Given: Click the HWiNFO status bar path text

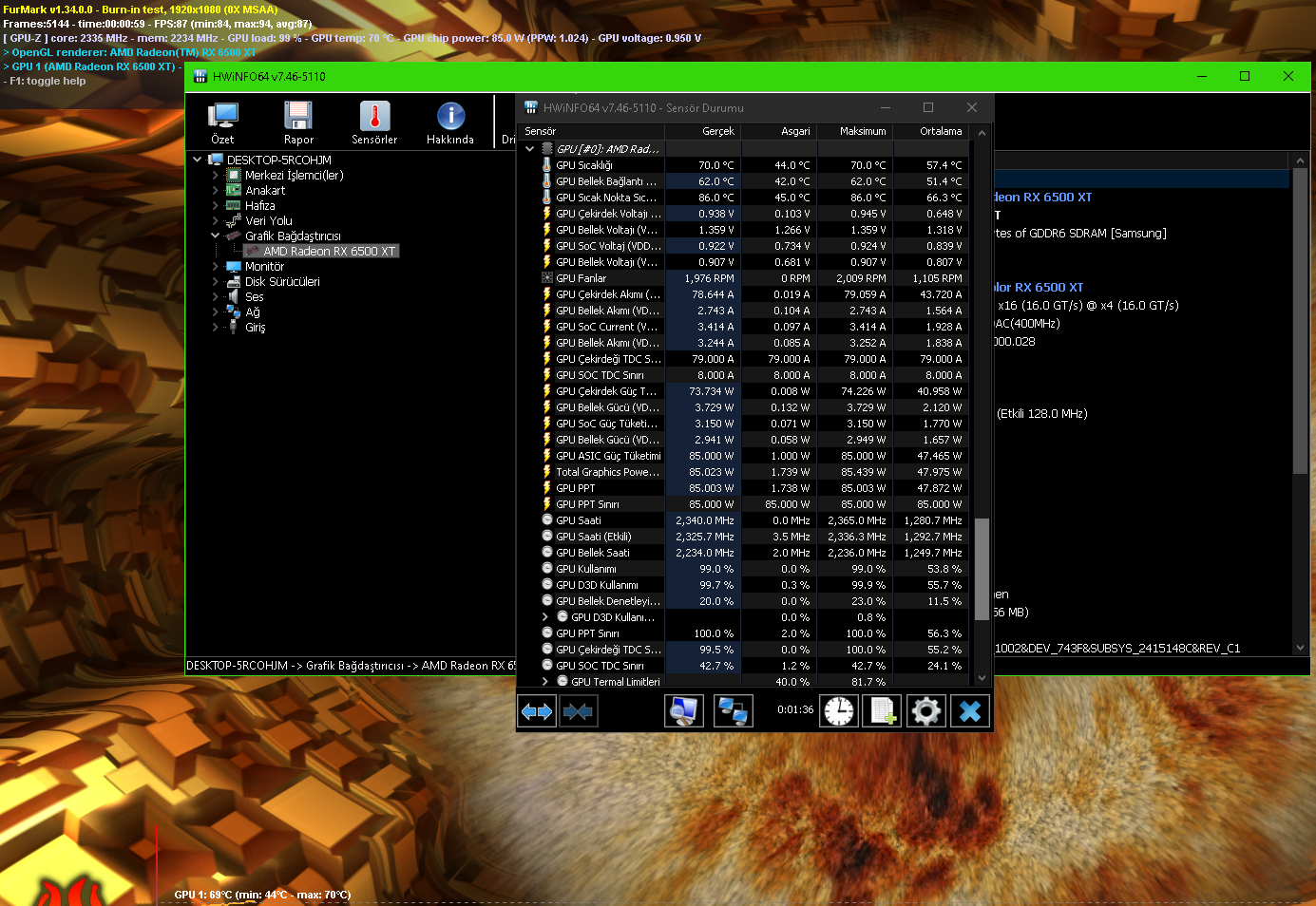Looking at the screenshot, I should (351, 666).
